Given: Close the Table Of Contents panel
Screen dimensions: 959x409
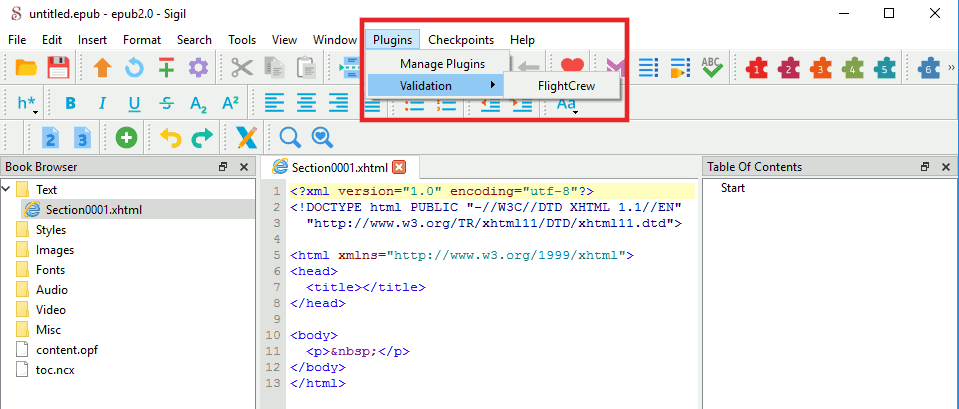Looking at the screenshot, I should pos(946,167).
